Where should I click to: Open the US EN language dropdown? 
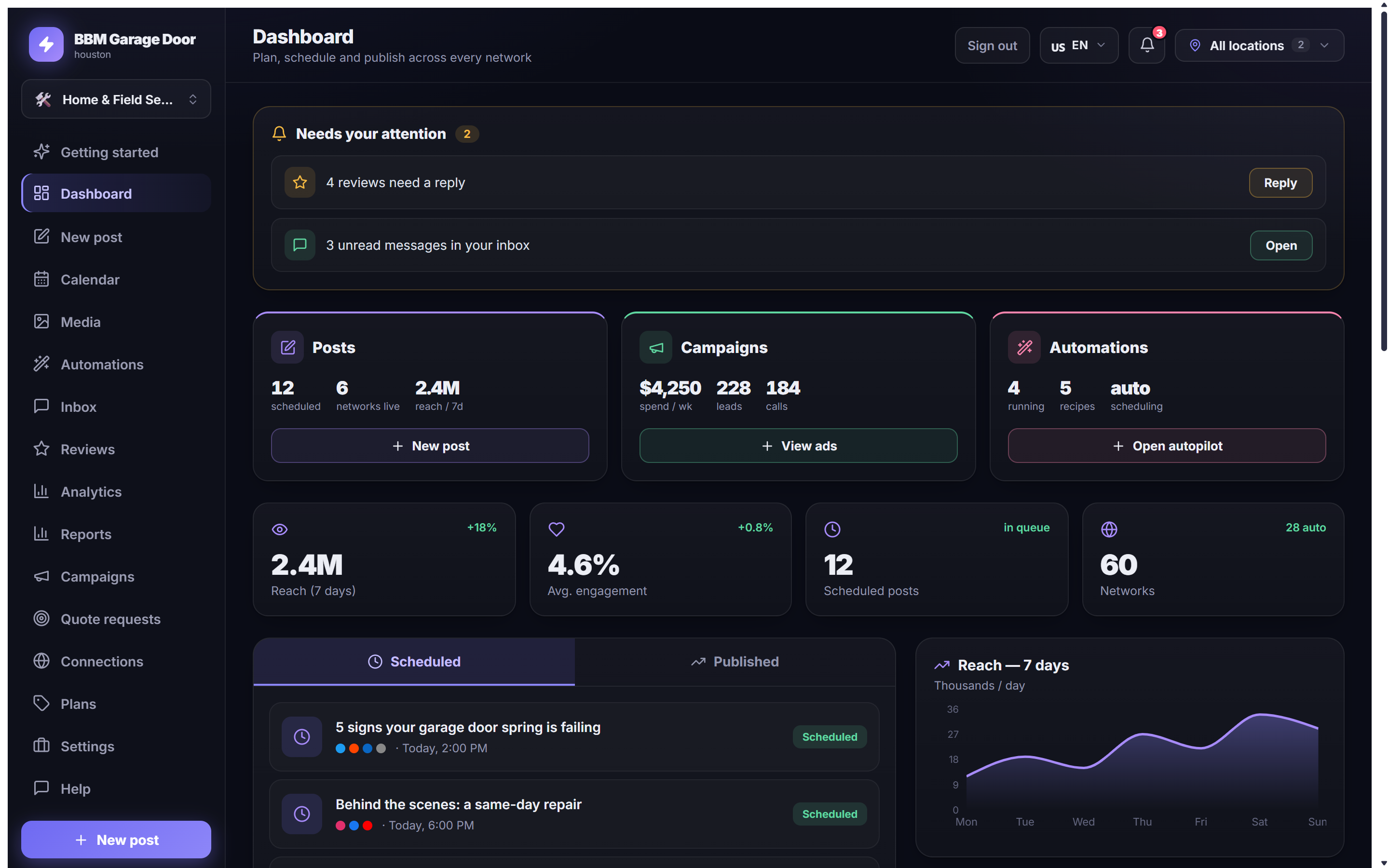coord(1078,45)
